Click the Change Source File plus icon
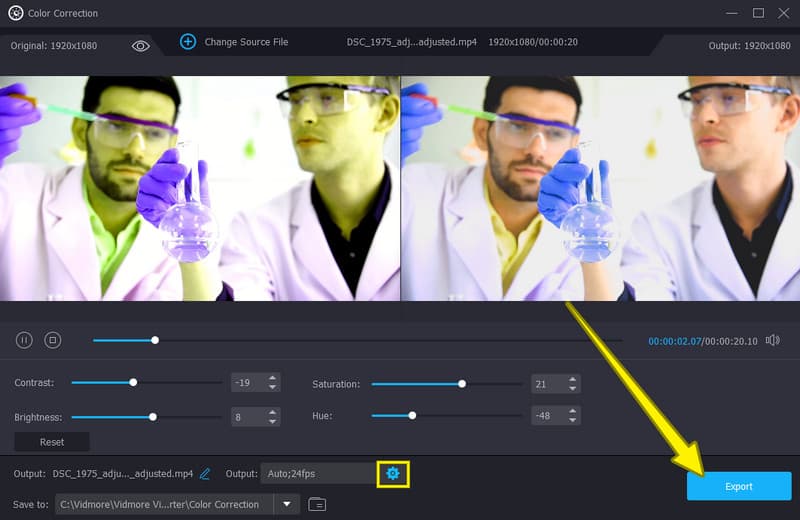Image resolution: width=800 pixels, height=520 pixels. click(188, 42)
